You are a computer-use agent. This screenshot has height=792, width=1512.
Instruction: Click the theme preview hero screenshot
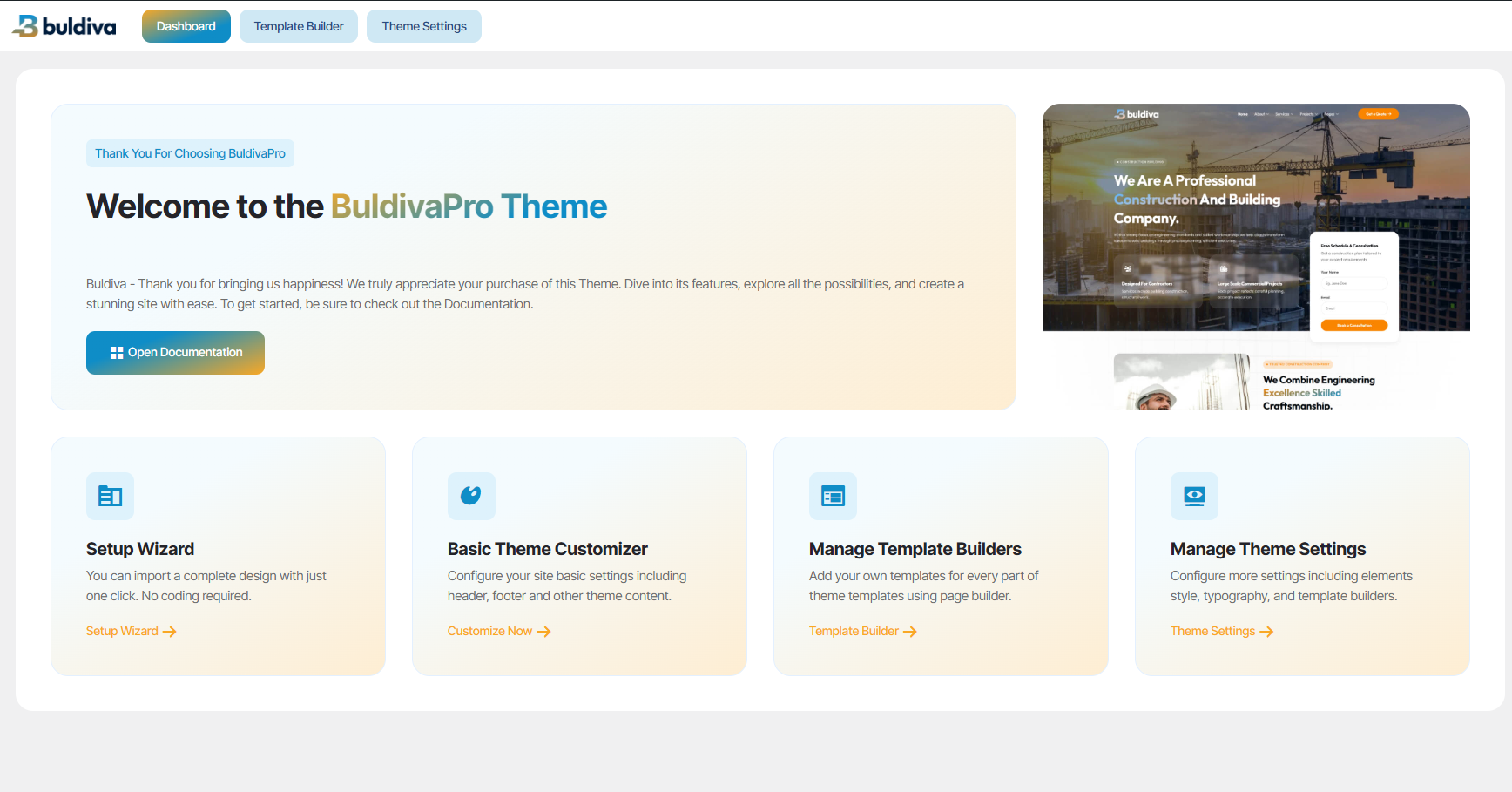click(x=1256, y=218)
